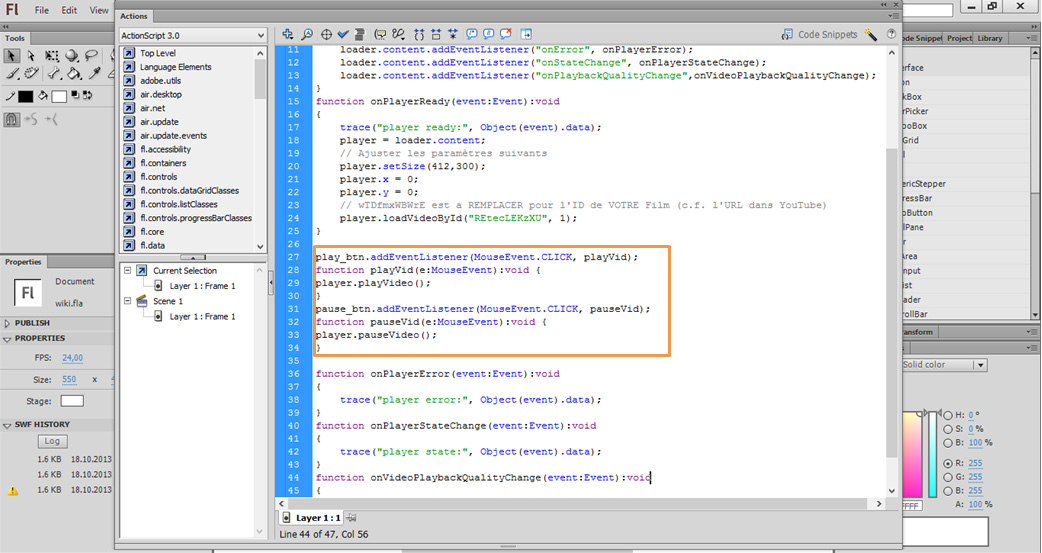Select the H hue radio button
The height and width of the screenshot is (553, 1042).
click(x=948, y=414)
